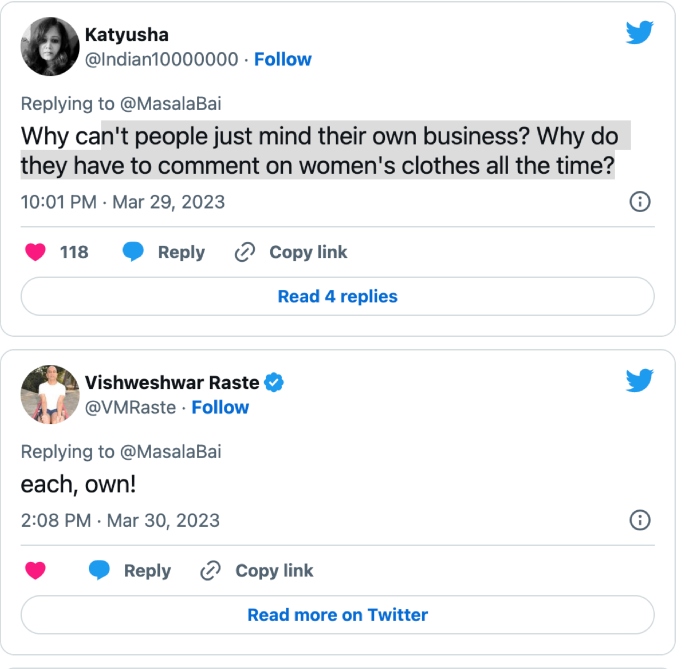
Task: Copy link to Katyusha's tweet
Action: (x=291, y=252)
